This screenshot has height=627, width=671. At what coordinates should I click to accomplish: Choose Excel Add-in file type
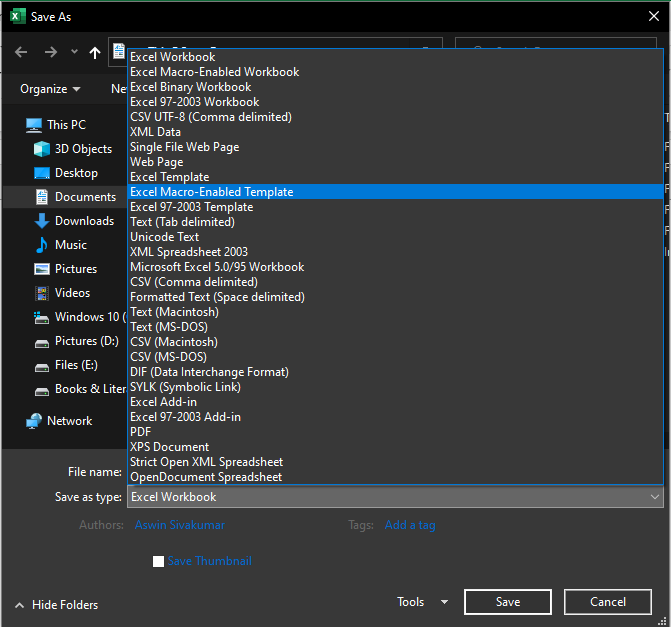[x=395, y=402]
